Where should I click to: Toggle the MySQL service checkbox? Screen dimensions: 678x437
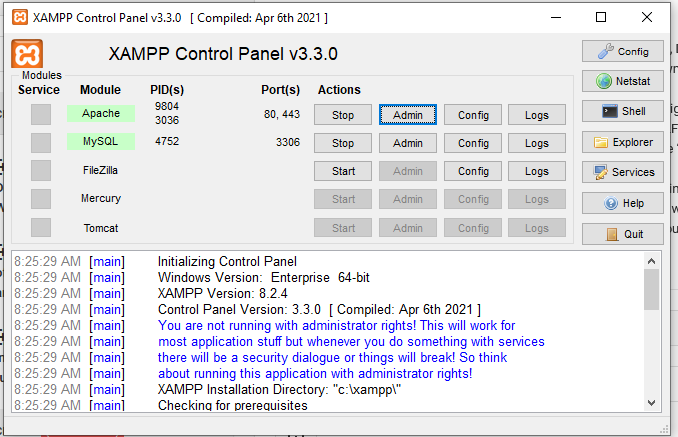tap(41, 143)
